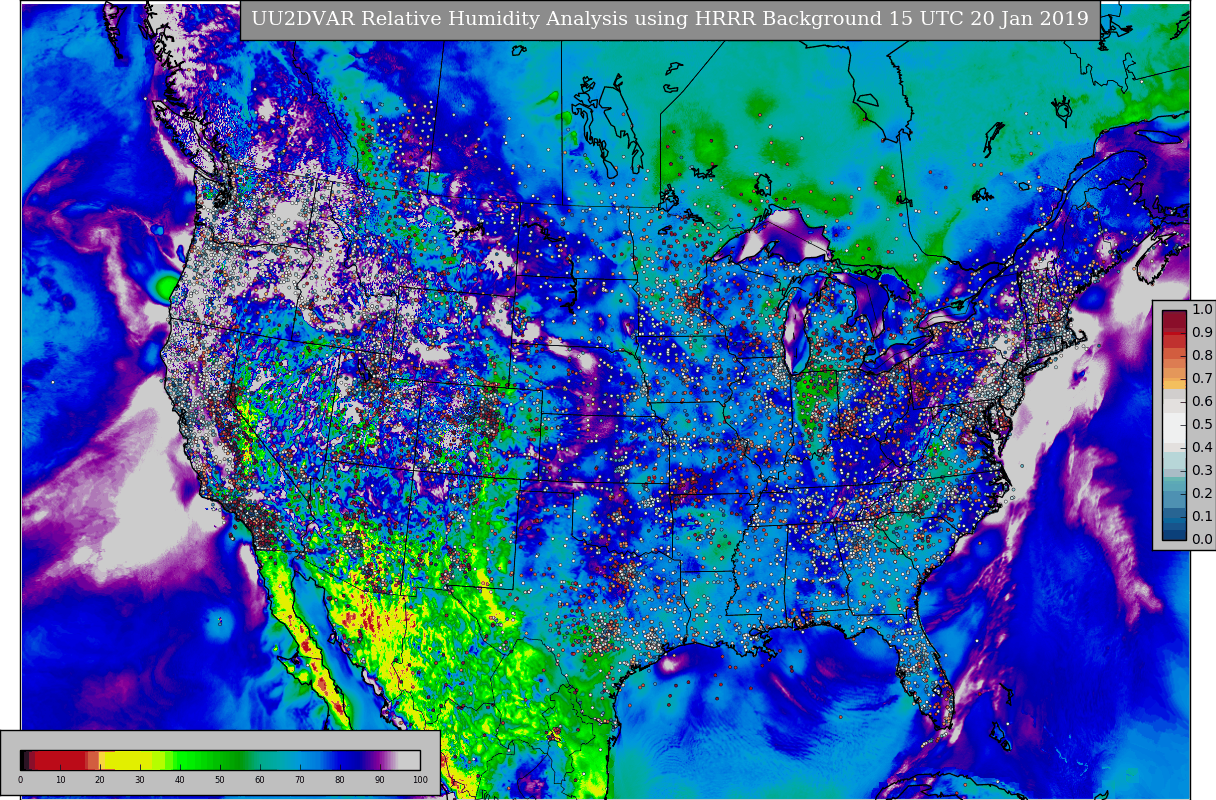This screenshot has width=1216, height=800.
Task: Click the 0.4 label on right colorbar
Action: tap(1202, 448)
